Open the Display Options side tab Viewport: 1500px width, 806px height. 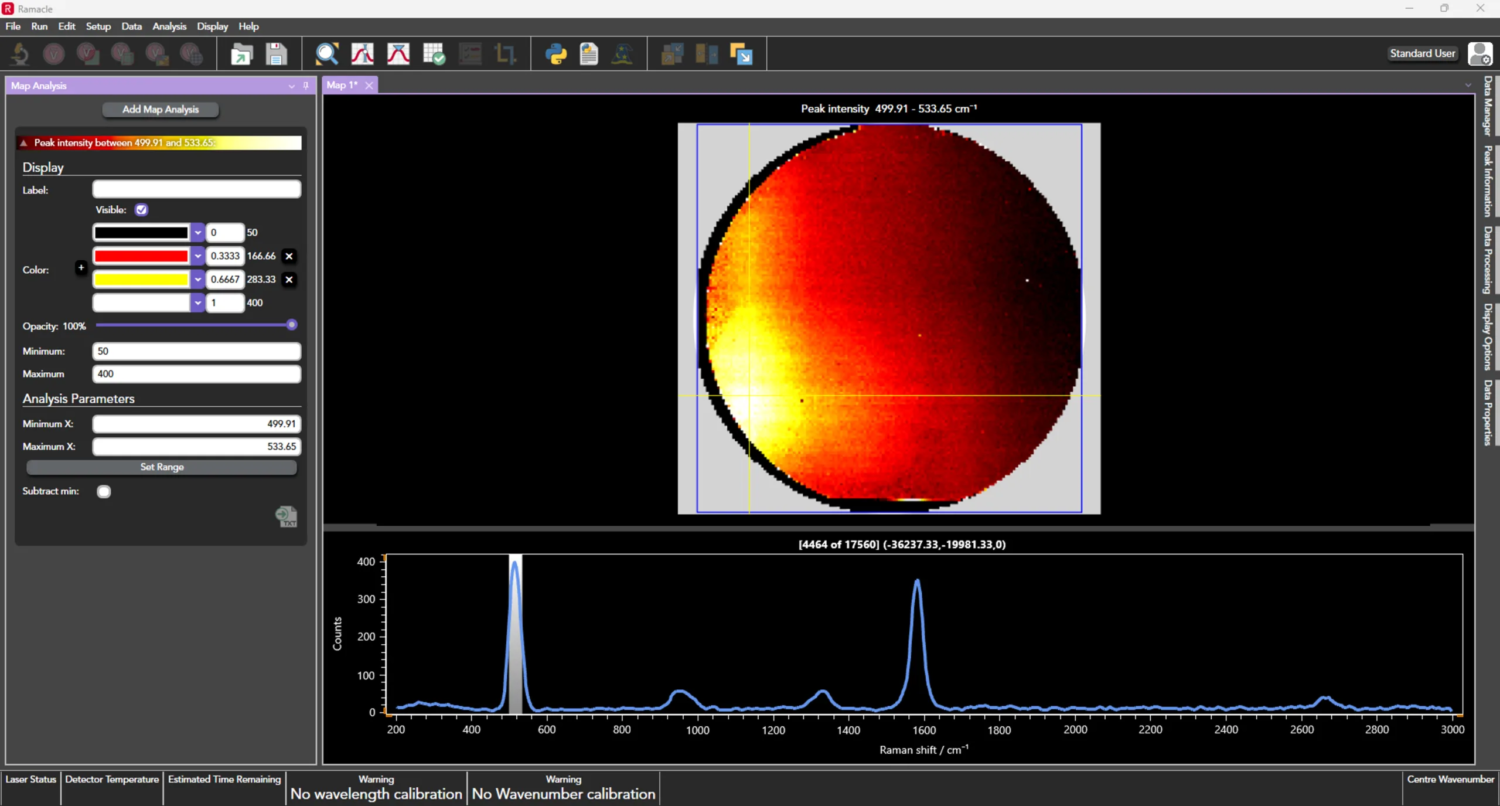click(x=1488, y=337)
